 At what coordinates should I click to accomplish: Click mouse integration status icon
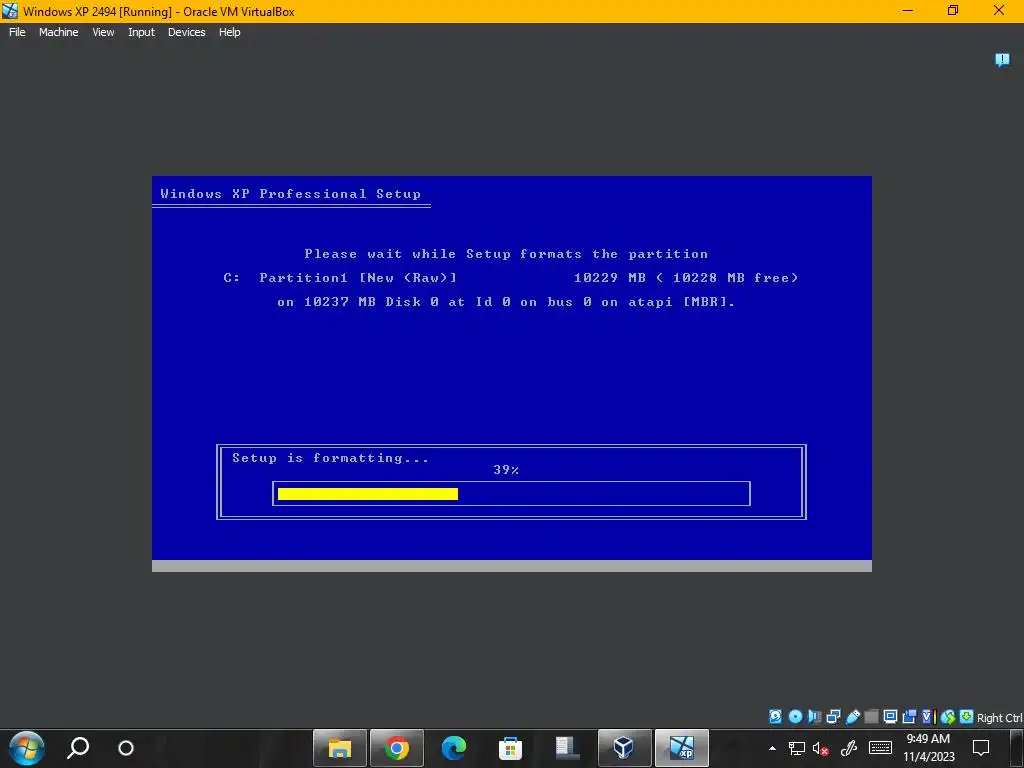pos(948,716)
